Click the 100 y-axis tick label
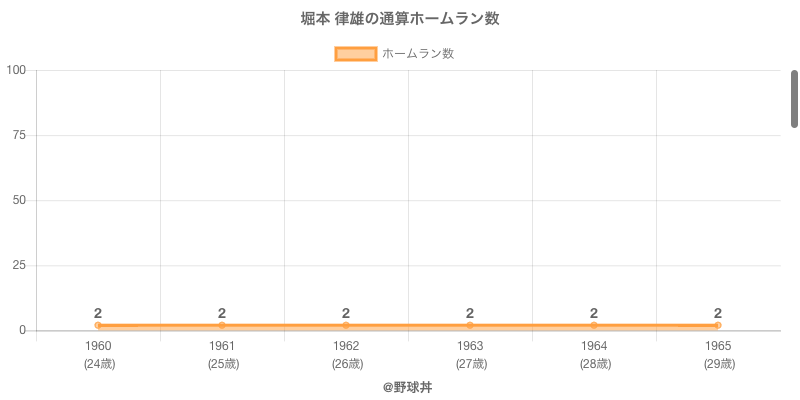800x400 pixels. (x=16, y=70)
